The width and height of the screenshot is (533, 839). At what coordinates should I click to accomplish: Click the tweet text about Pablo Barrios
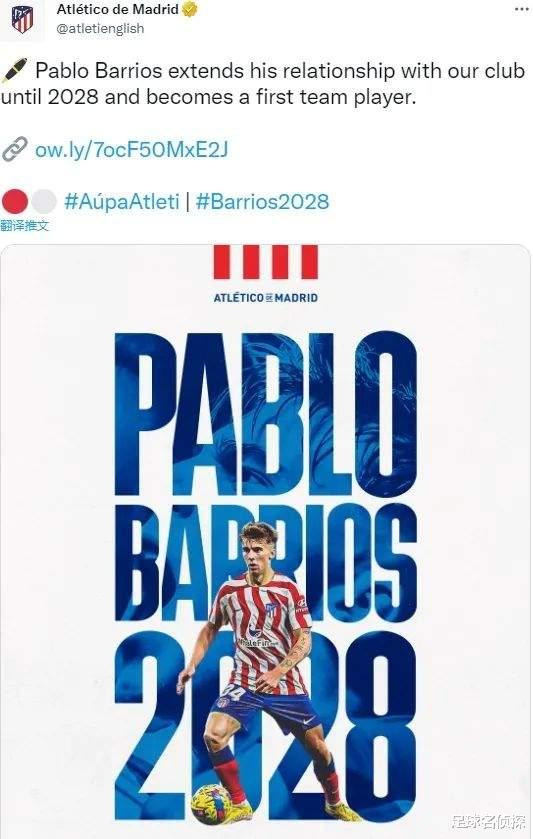tap(262, 83)
